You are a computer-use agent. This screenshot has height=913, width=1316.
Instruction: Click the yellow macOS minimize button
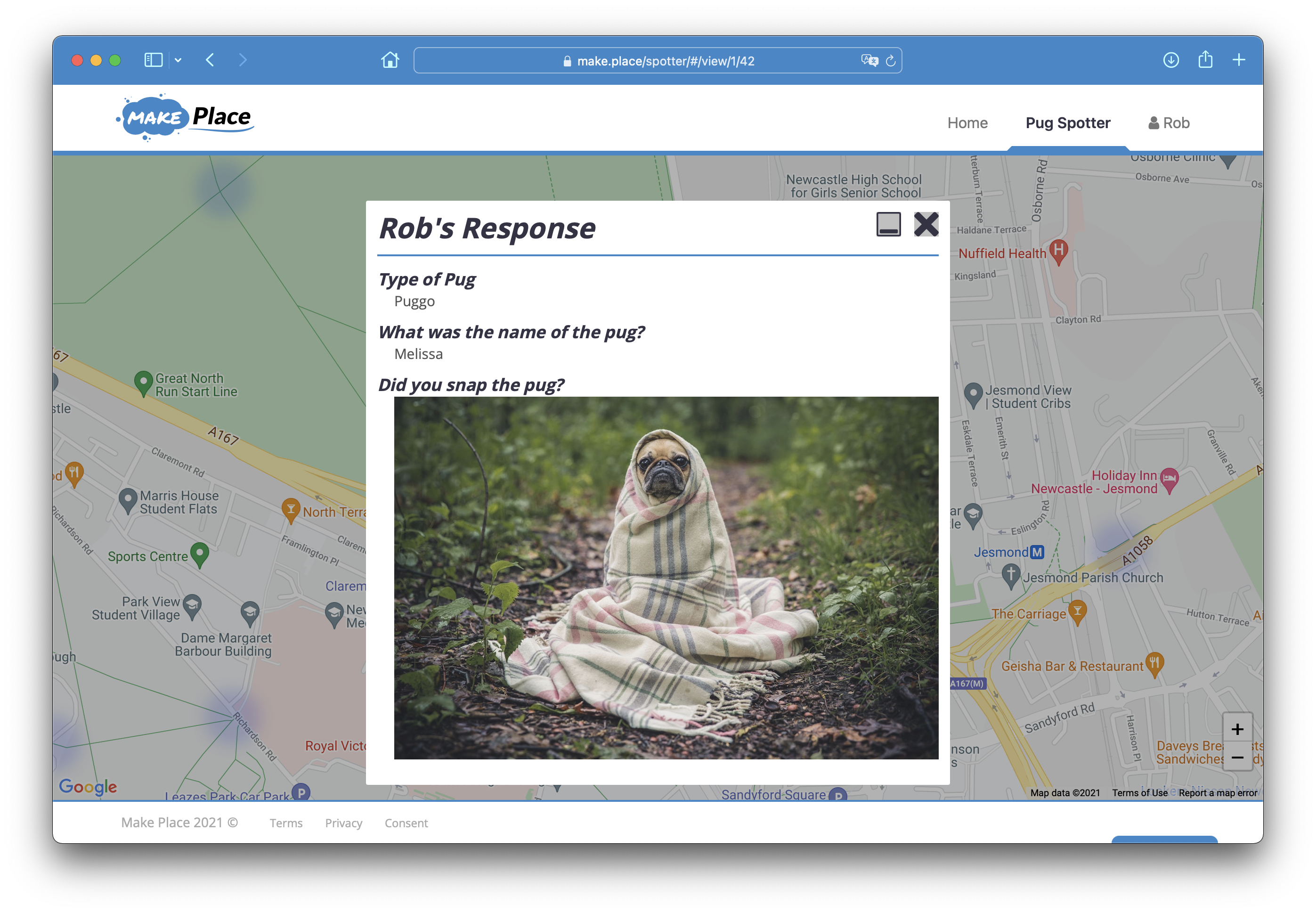coord(96,60)
